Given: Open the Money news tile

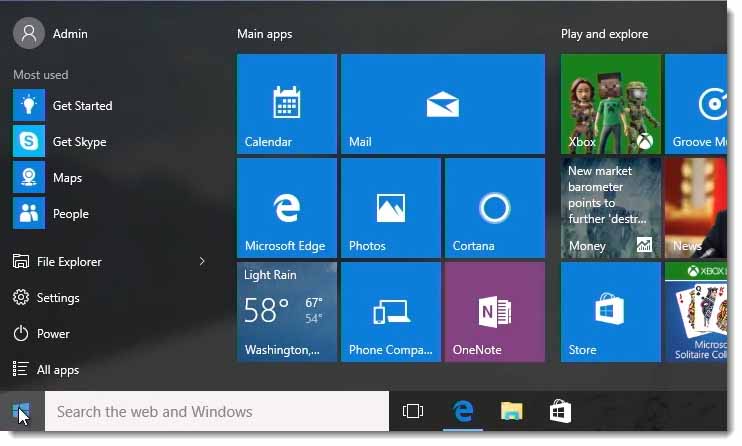Looking at the screenshot, I should pos(610,208).
